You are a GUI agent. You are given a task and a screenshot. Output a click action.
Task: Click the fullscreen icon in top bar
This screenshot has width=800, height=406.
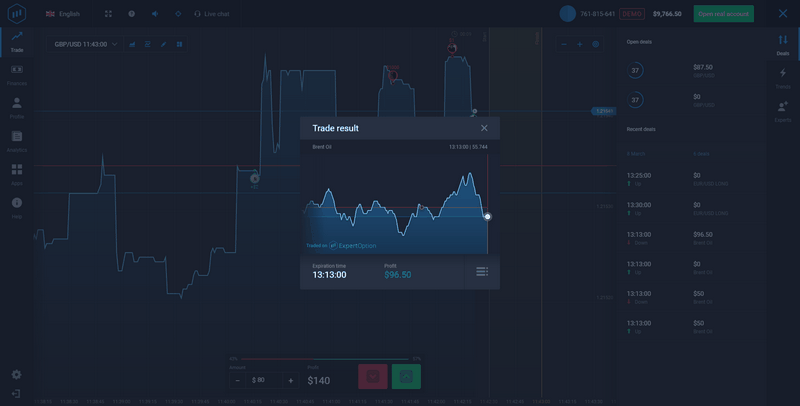[x=108, y=14]
